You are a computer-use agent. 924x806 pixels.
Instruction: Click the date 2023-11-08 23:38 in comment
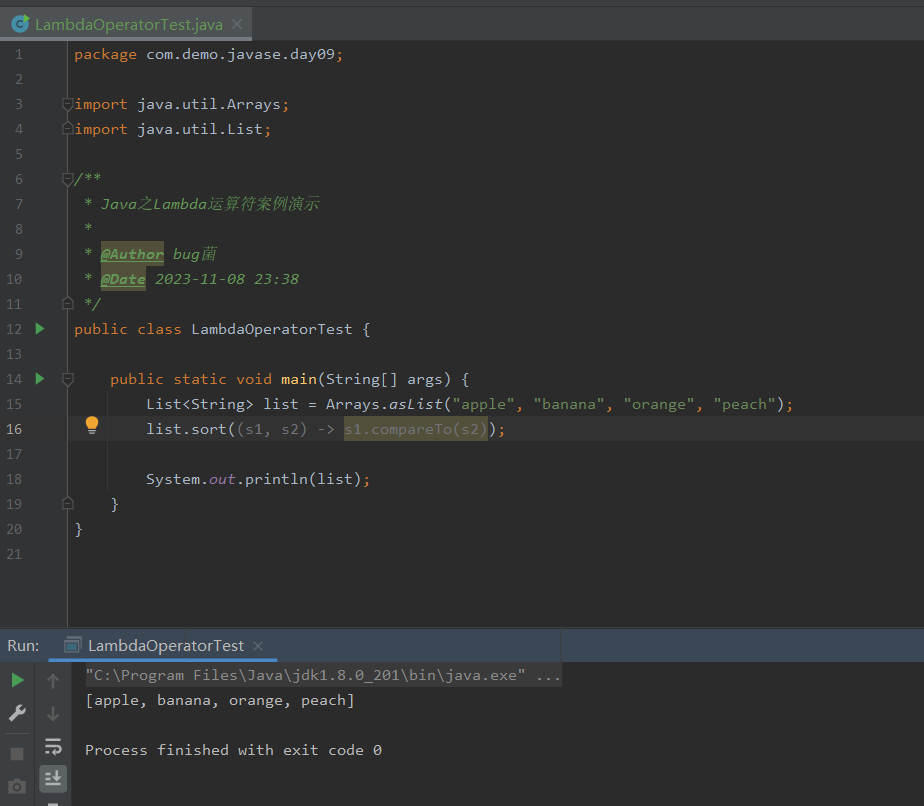click(227, 279)
